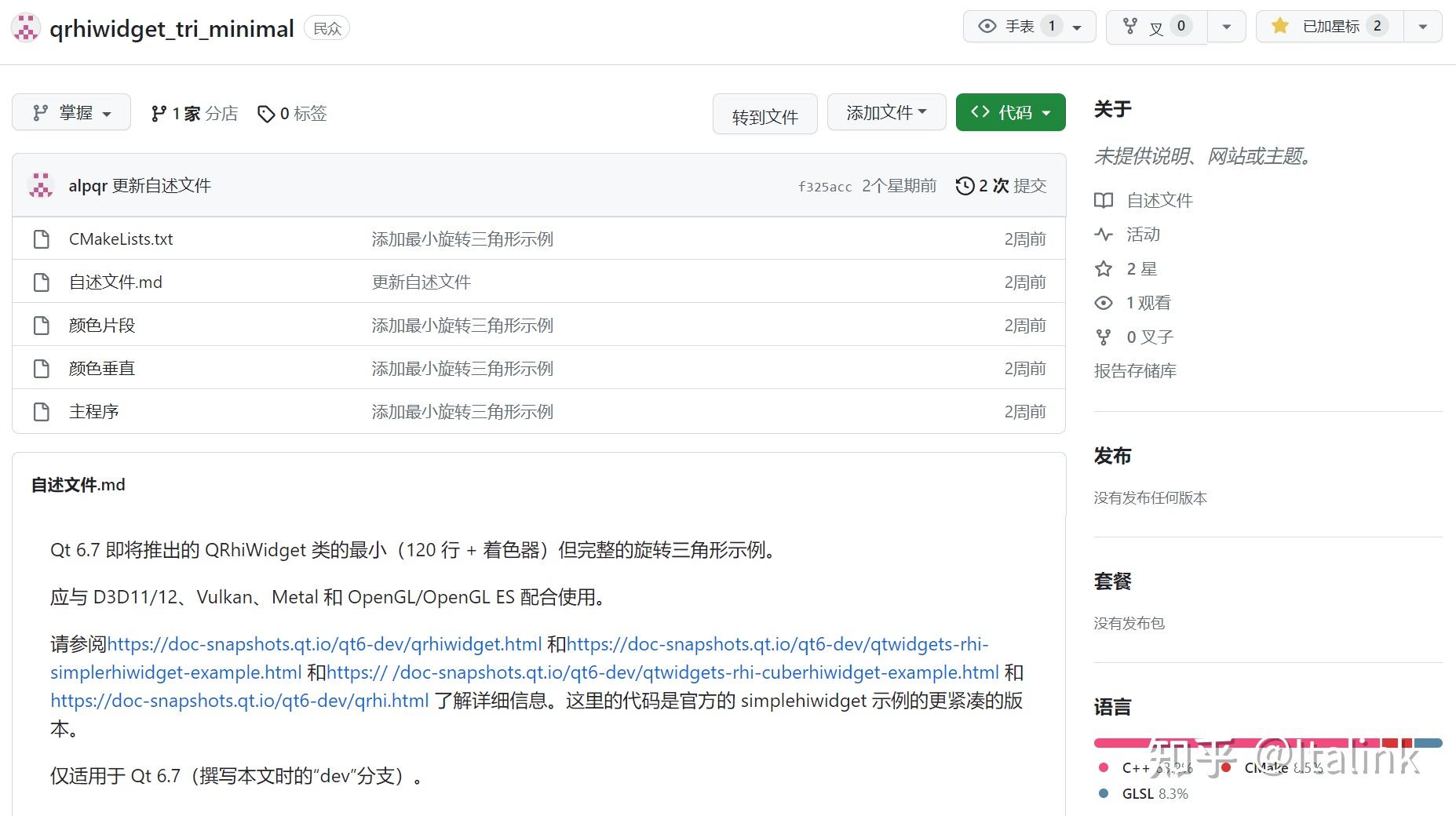Click the commit history clock icon
This screenshot has height=816, width=1456.
click(x=965, y=186)
